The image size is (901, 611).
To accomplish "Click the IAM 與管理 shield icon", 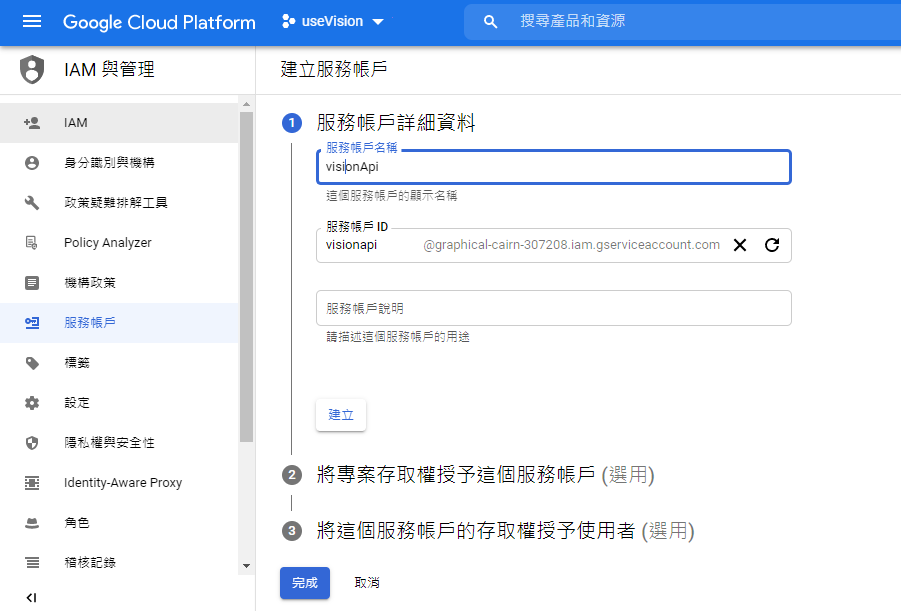I will (32, 70).
